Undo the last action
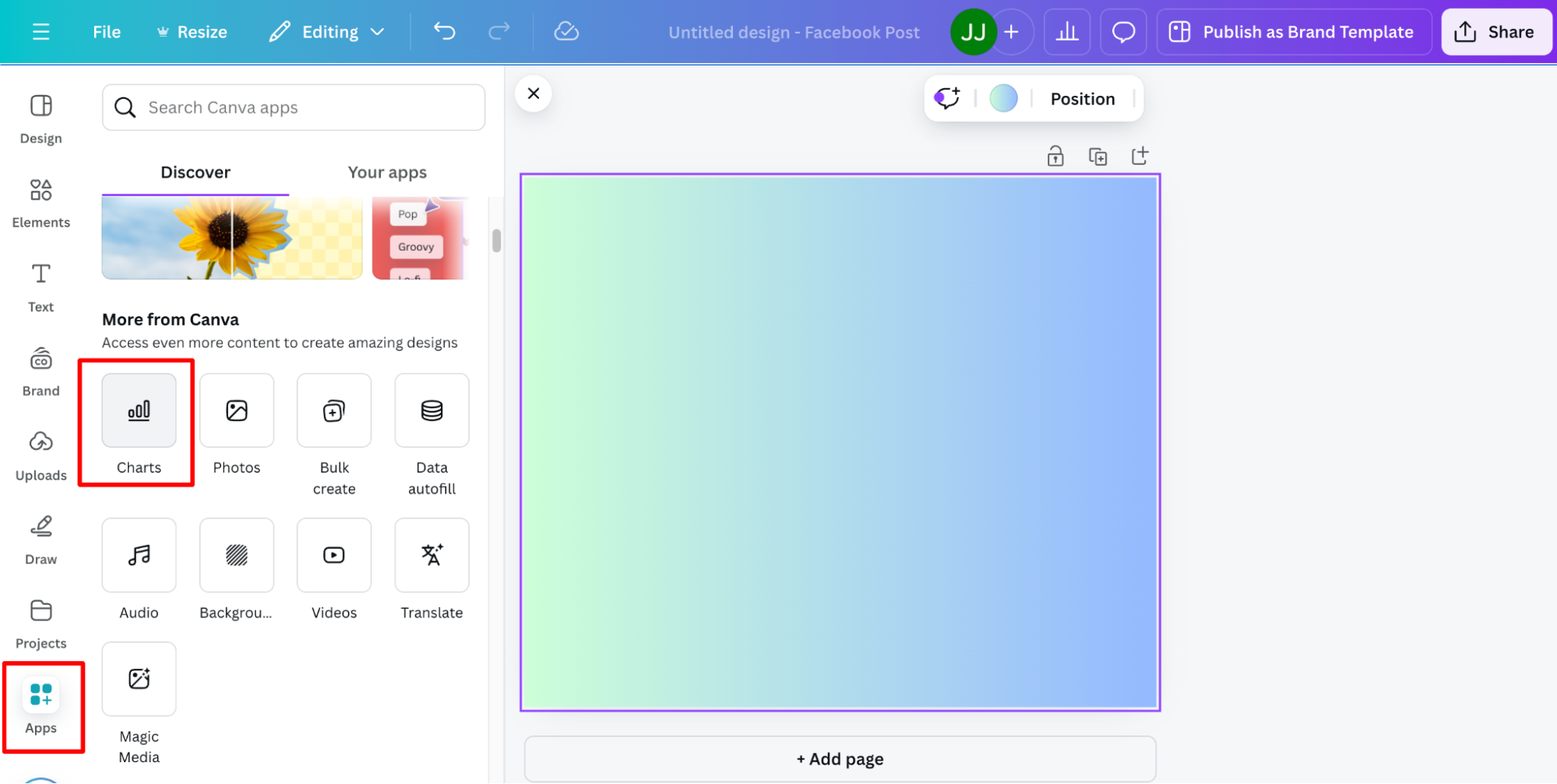 (445, 31)
